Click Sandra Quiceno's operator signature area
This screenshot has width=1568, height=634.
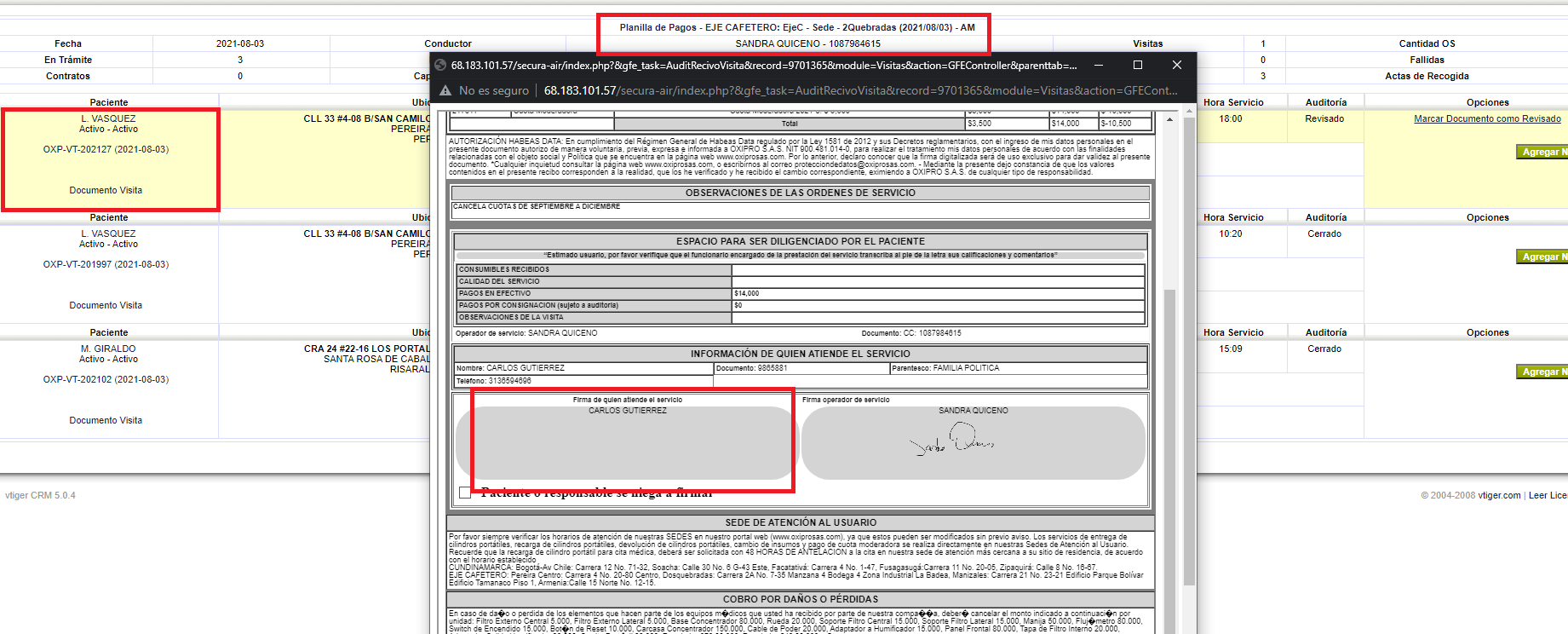(x=973, y=442)
